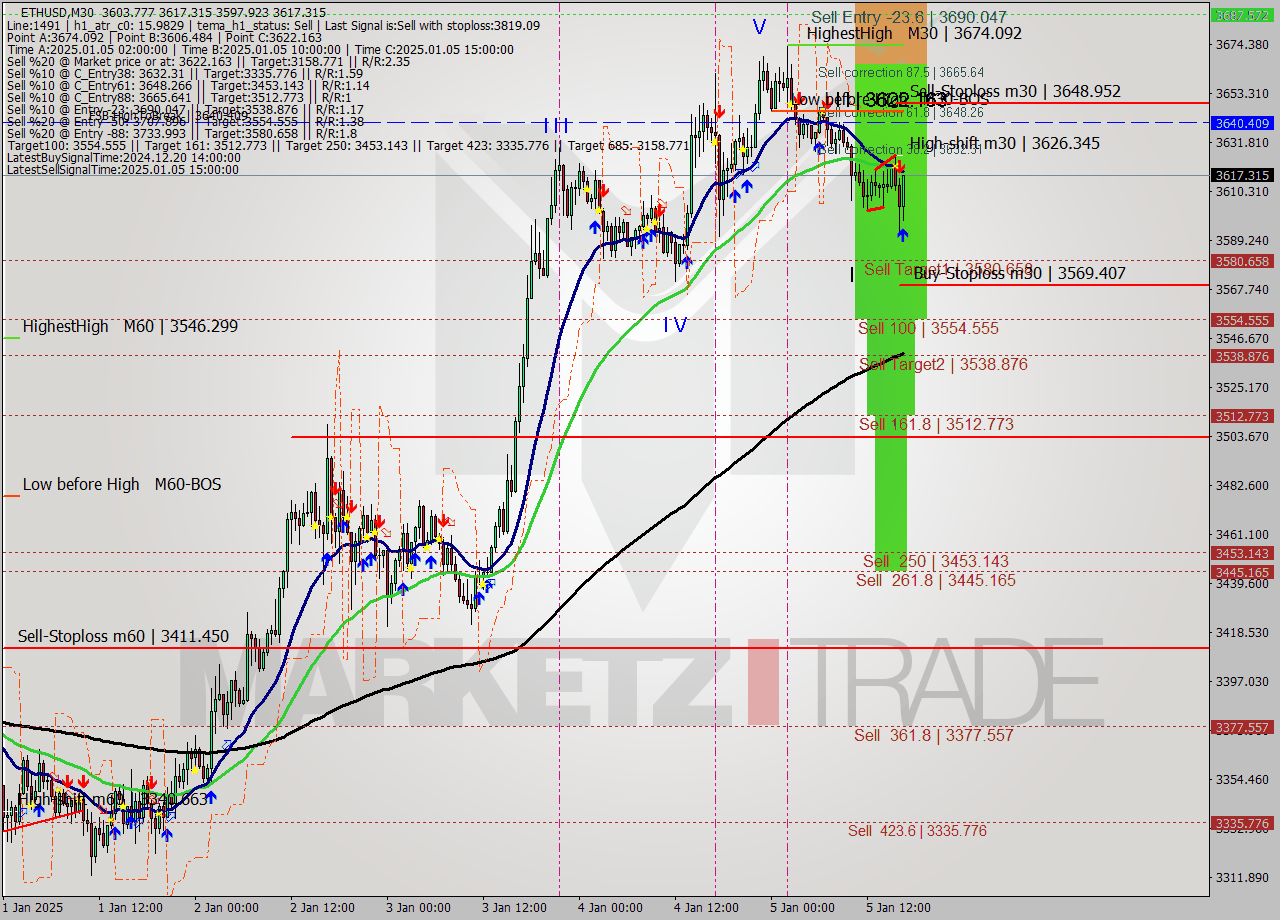Click the 3503.670 price scale value

pos(1242,436)
